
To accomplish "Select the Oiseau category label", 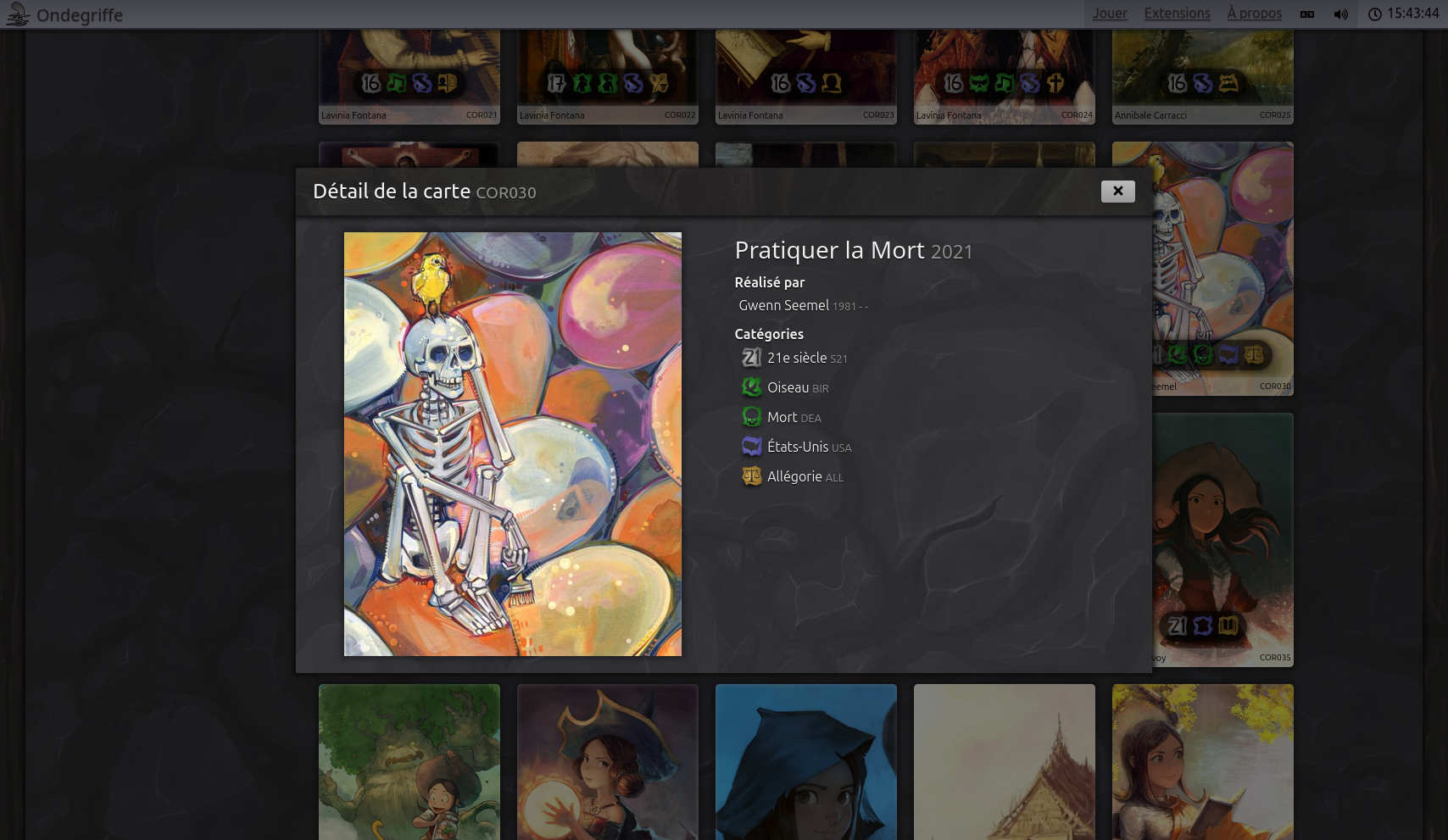I will (788, 387).
